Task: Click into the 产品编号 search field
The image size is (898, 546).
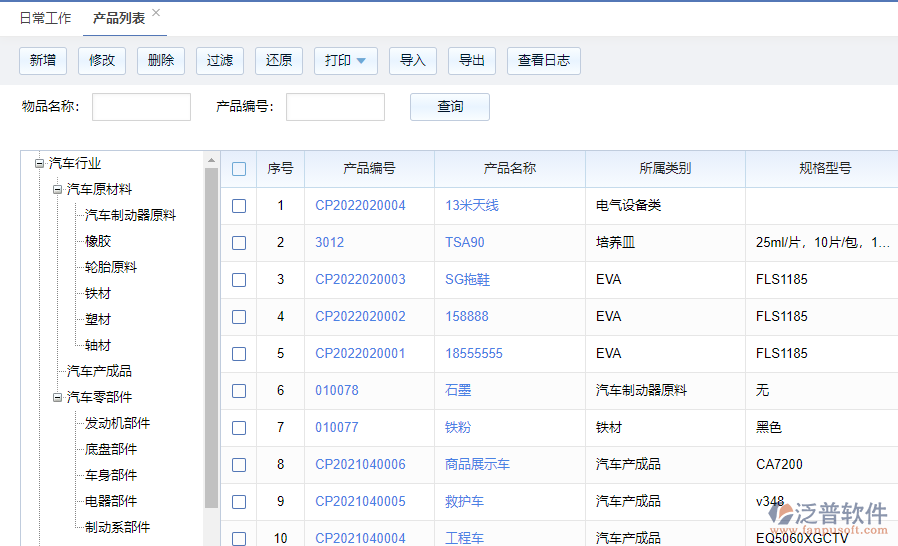Action: (x=335, y=107)
